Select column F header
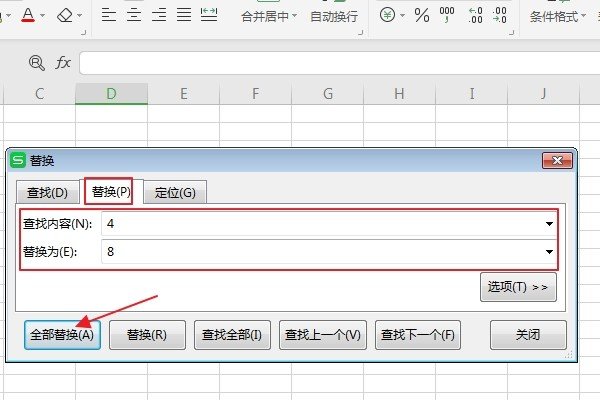600x400 pixels. pos(256,94)
